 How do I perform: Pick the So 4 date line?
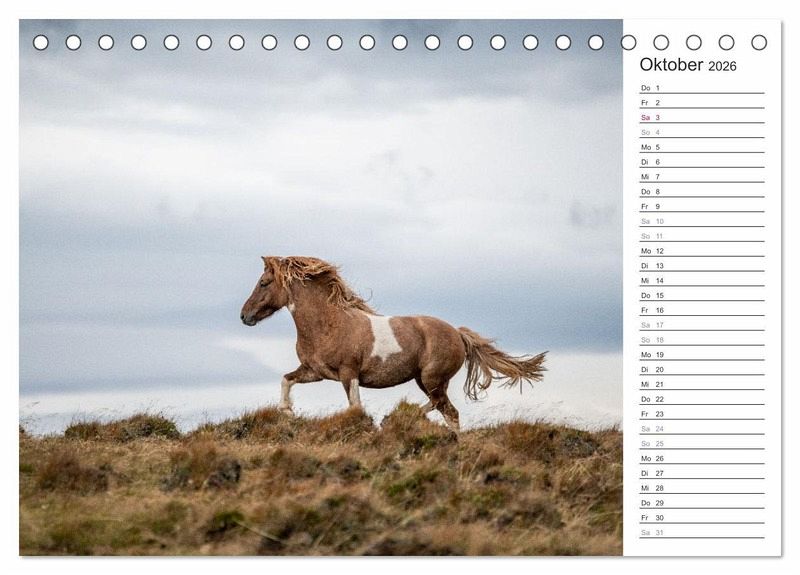[x=701, y=133]
